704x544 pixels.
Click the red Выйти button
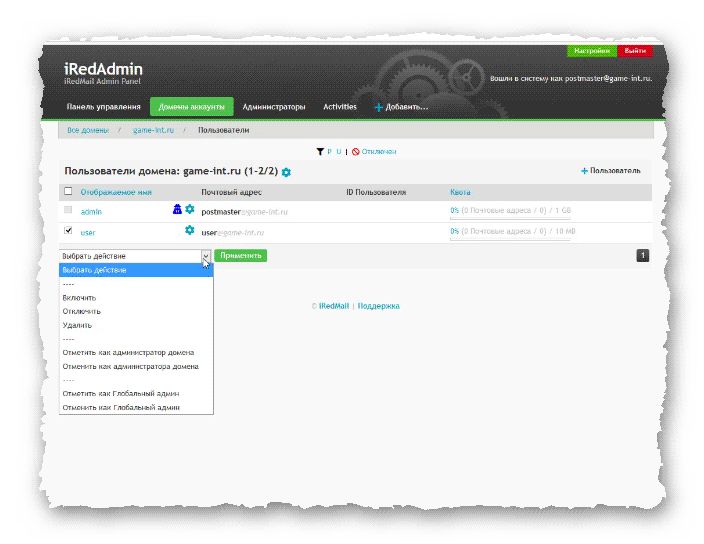point(635,51)
